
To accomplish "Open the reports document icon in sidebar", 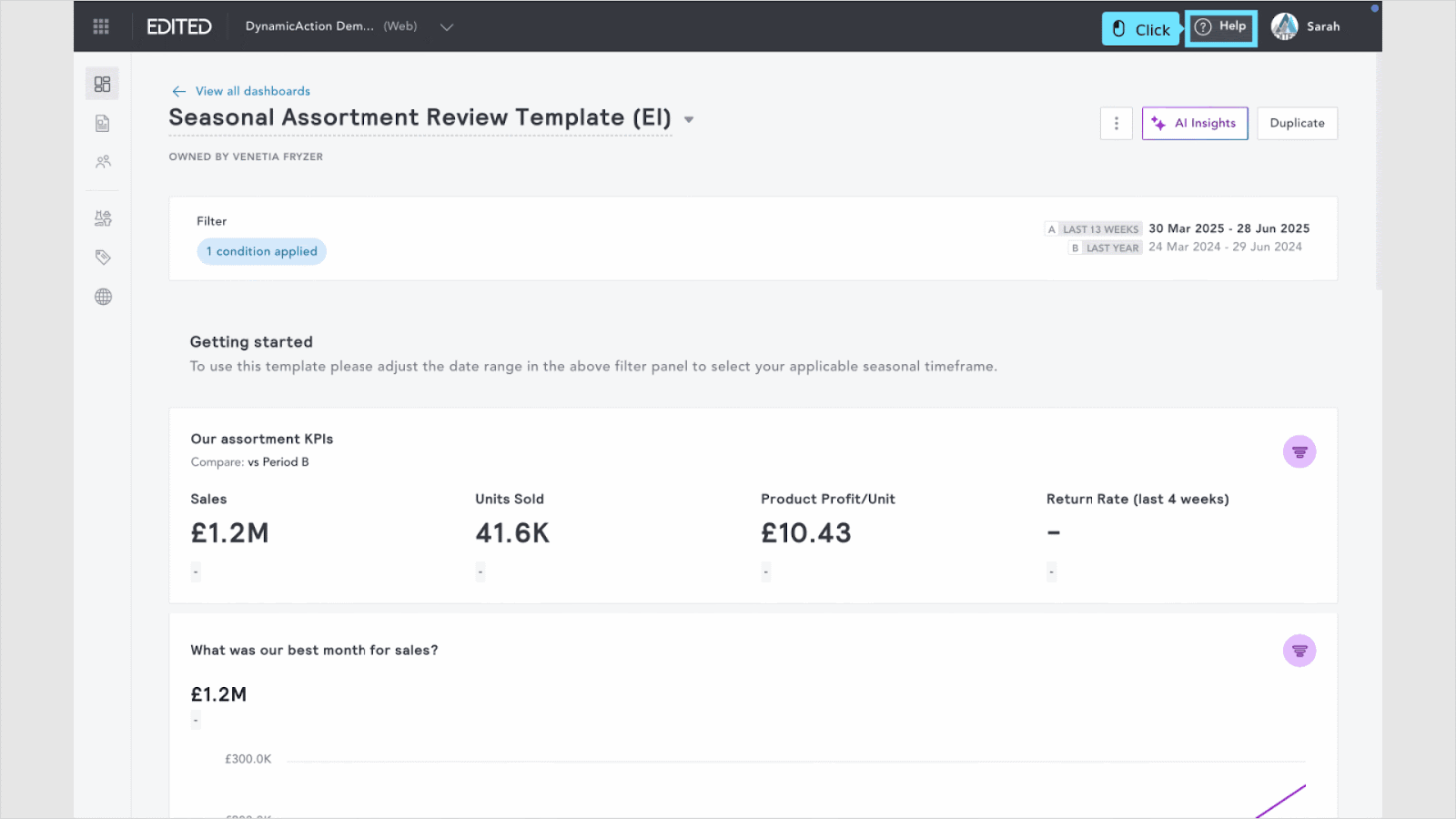I will click(x=102, y=123).
